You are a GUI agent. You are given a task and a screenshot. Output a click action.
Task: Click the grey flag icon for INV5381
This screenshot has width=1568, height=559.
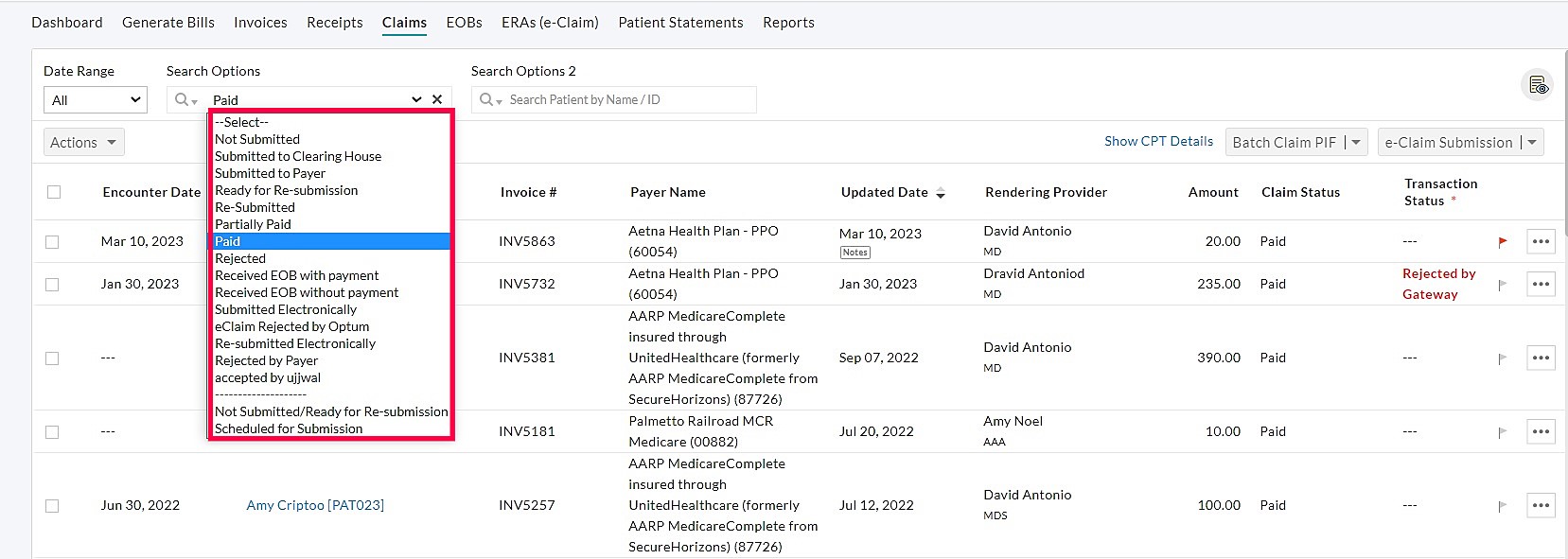coord(1503,358)
